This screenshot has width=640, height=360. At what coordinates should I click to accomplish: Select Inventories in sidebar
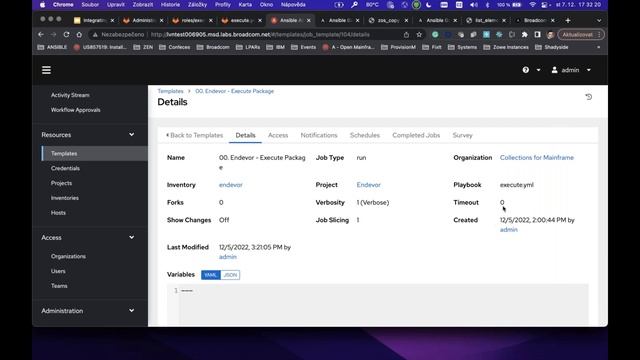coord(65,198)
